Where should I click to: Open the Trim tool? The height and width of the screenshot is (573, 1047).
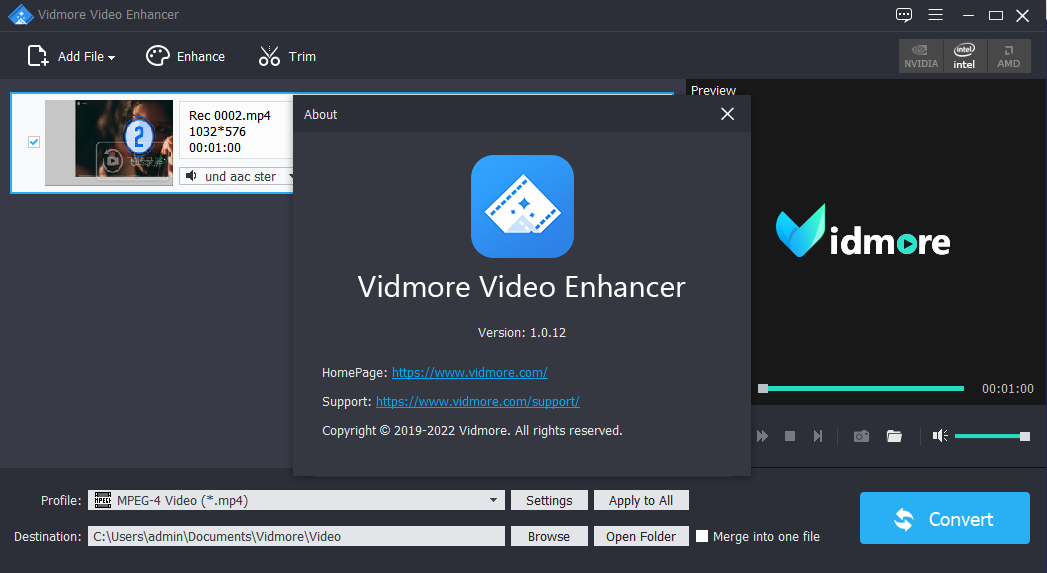[x=287, y=56]
